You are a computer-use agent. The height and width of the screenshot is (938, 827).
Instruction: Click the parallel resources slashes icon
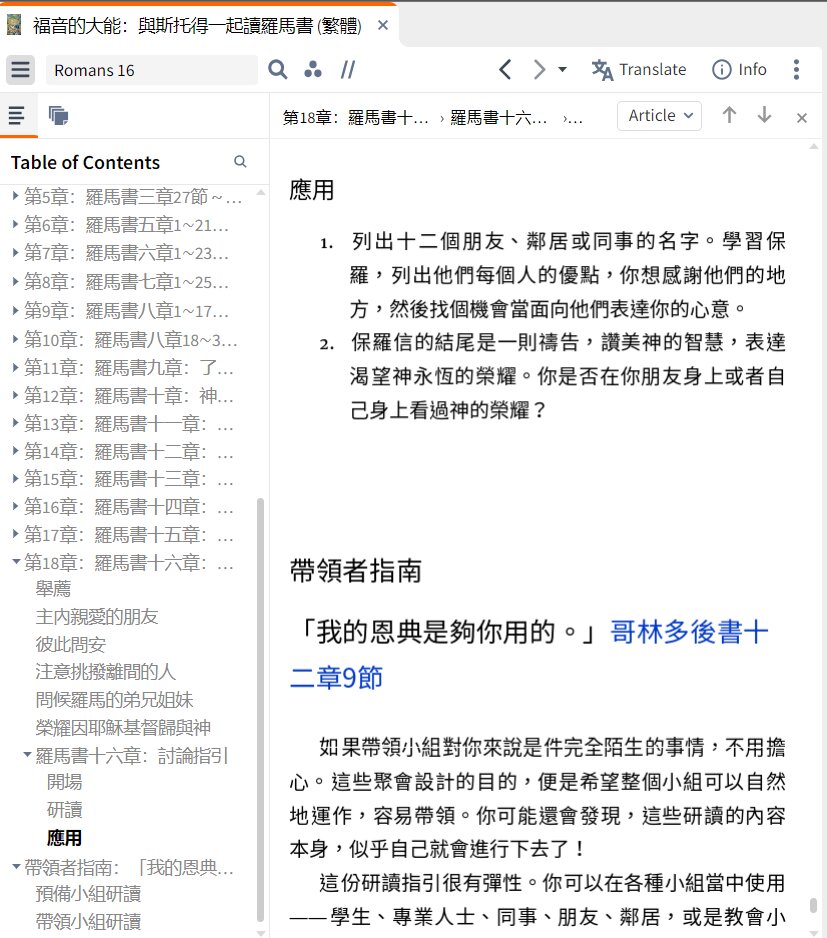click(x=348, y=69)
